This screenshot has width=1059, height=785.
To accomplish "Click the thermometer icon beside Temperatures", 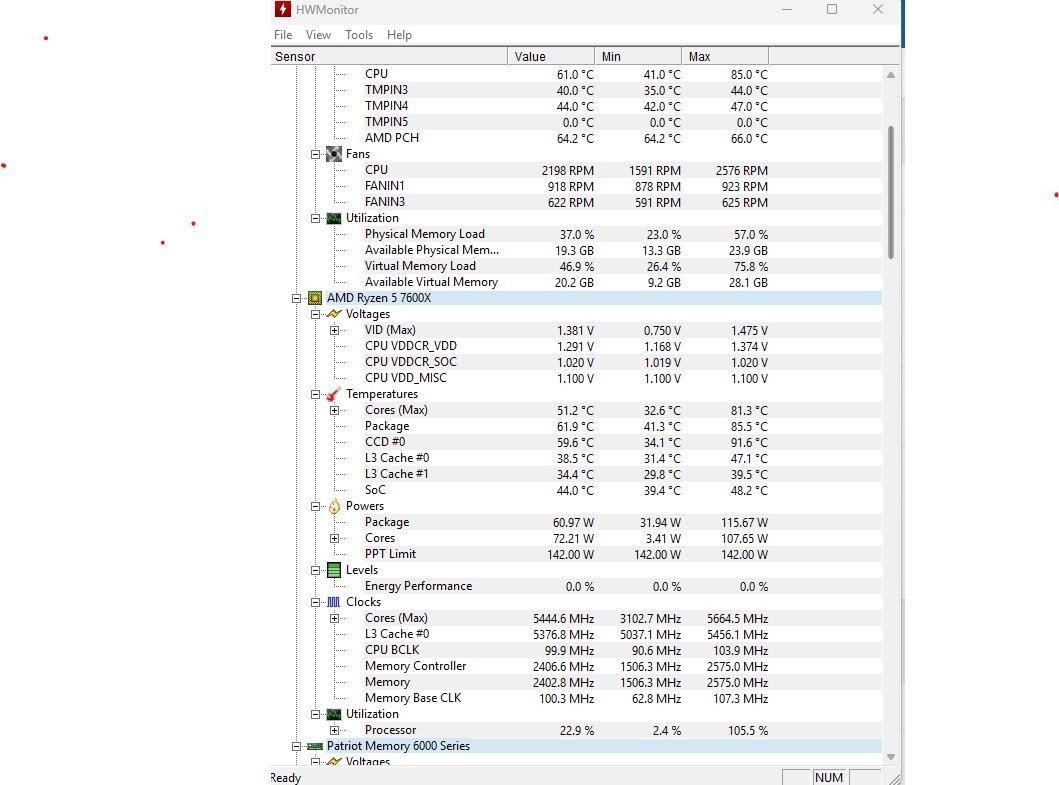I will point(333,394).
